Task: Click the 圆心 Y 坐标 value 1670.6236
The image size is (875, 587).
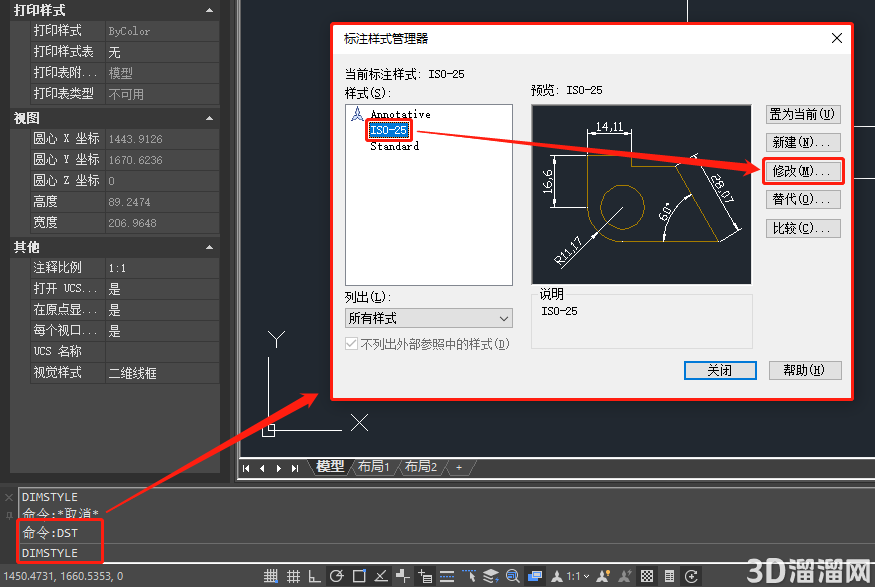Action: pos(162,160)
